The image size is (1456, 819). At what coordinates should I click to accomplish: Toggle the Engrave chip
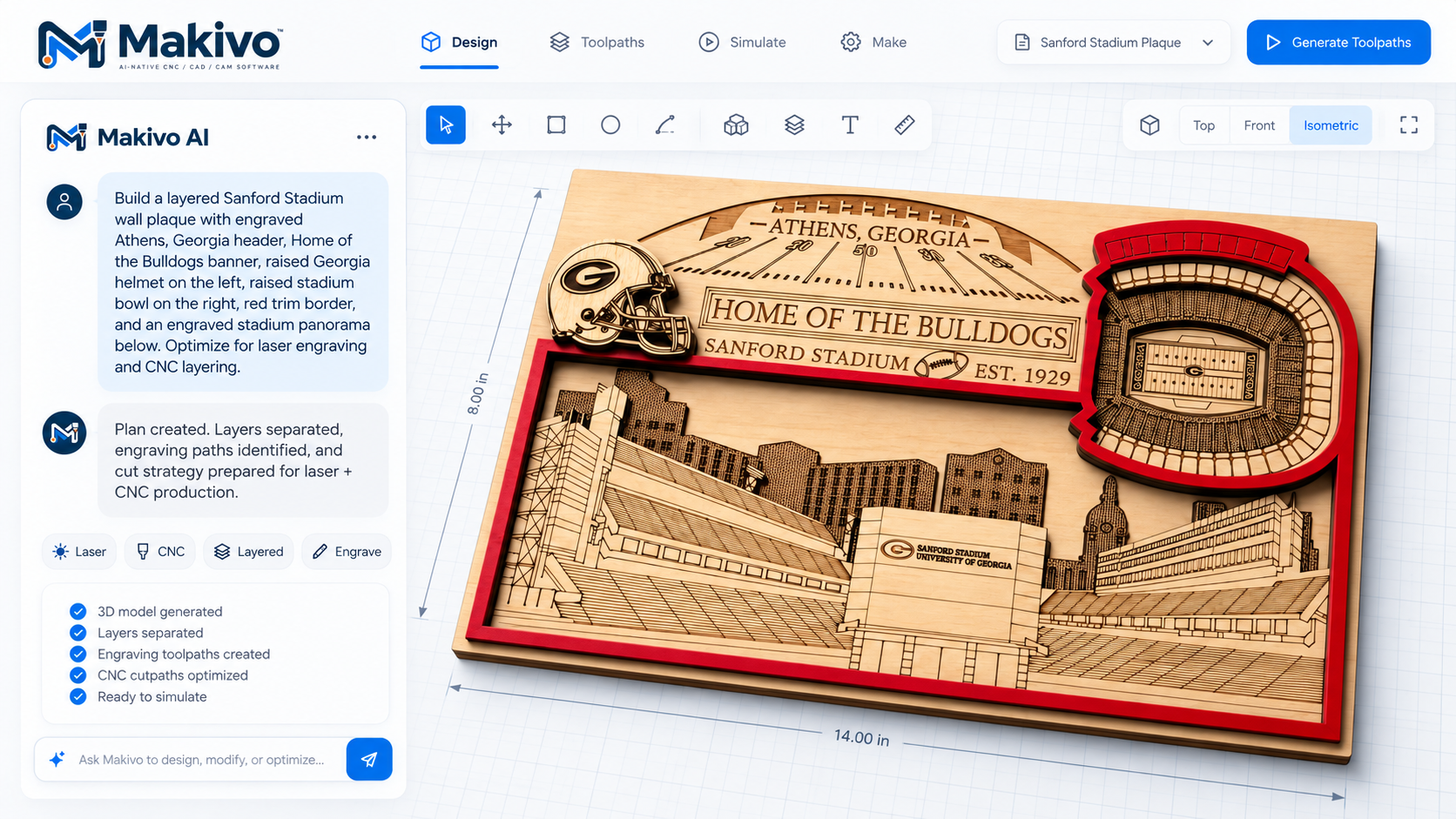(x=347, y=552)
